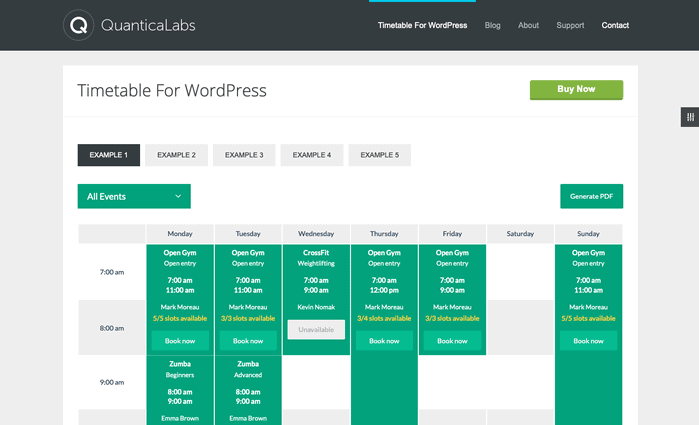
Task: Click Weightlifting subtitle under CrossFit
Action: click(x=316, y=264)
